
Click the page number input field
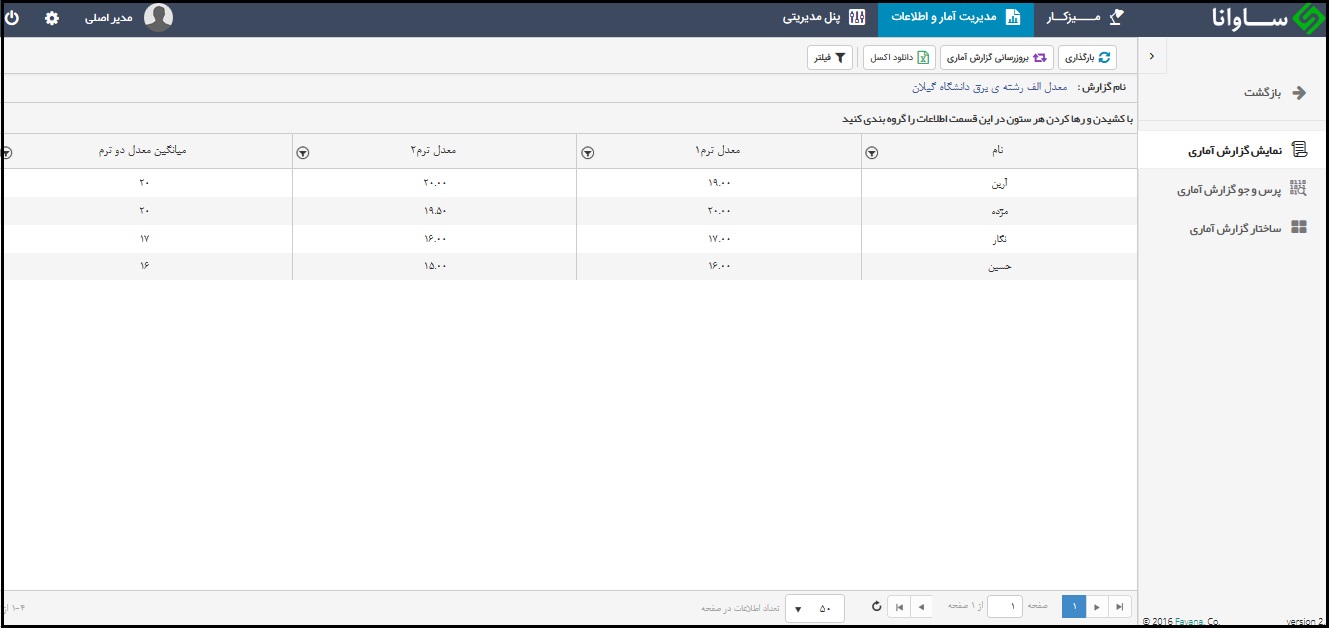pyautogui.click(x=1005, y=607)
